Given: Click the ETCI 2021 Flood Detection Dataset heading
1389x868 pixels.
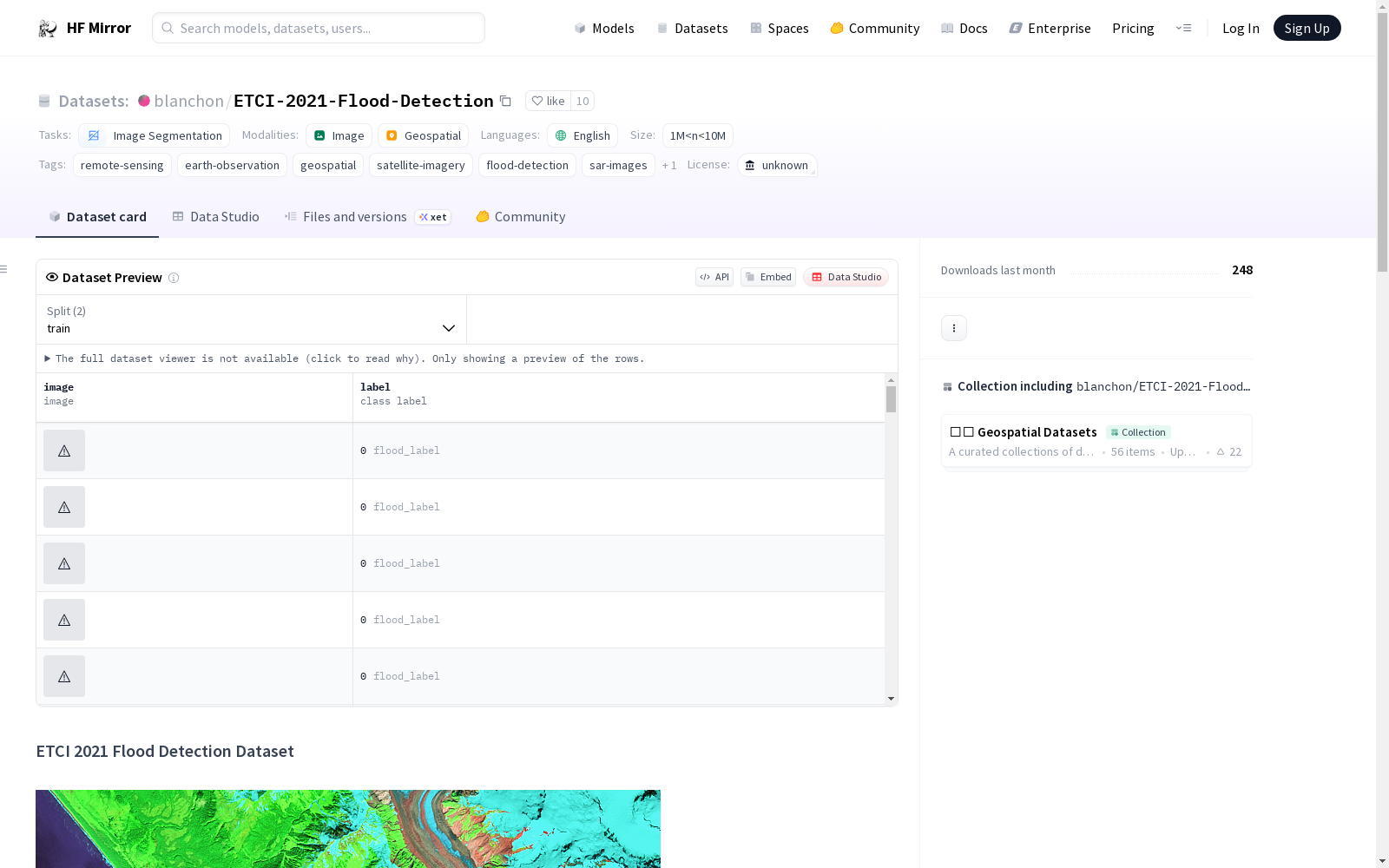Looking at the screenshot, I should 165,751.
